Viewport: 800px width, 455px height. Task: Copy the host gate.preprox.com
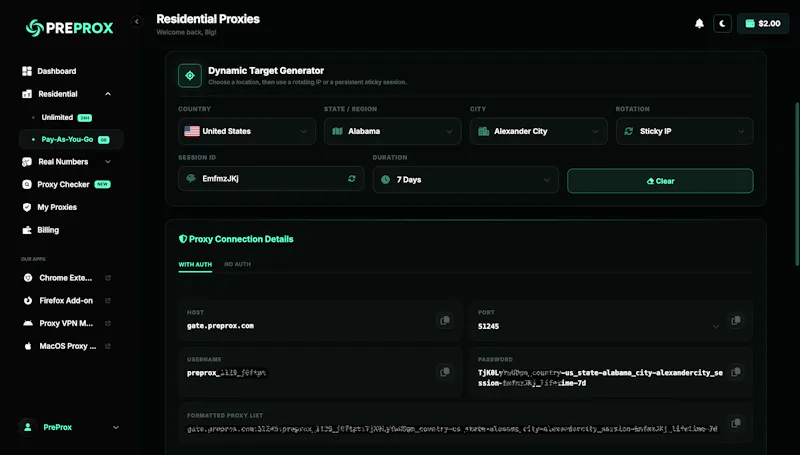pos(445,320)
